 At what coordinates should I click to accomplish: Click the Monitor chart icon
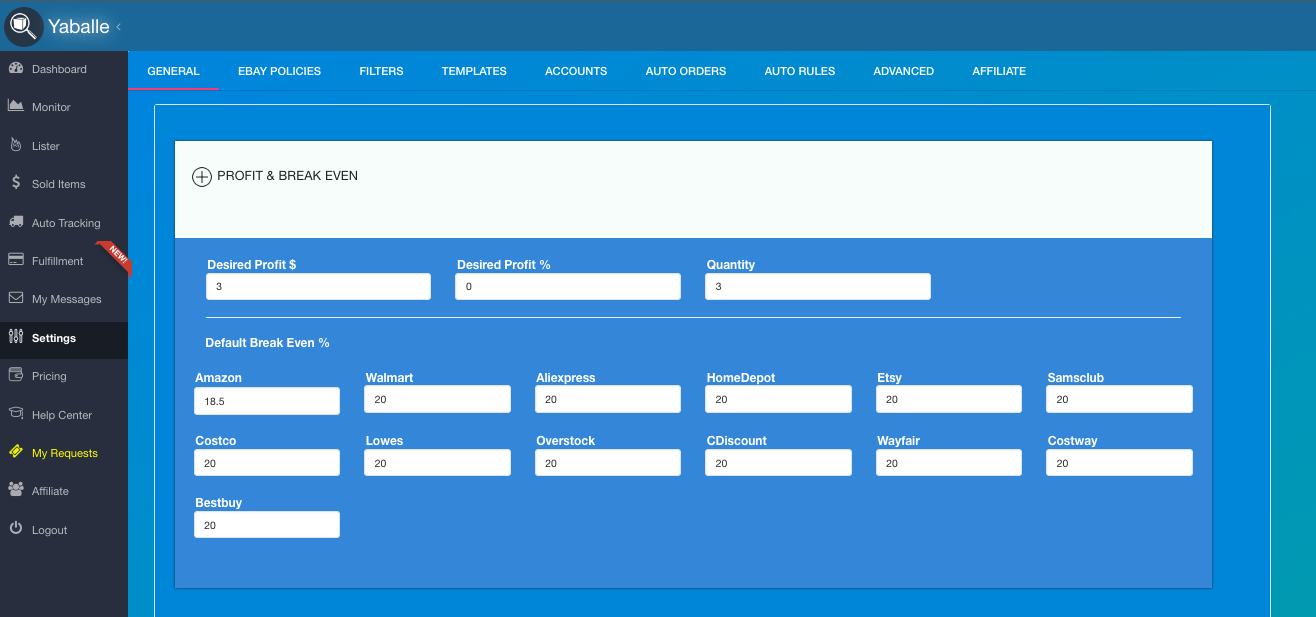15,106
